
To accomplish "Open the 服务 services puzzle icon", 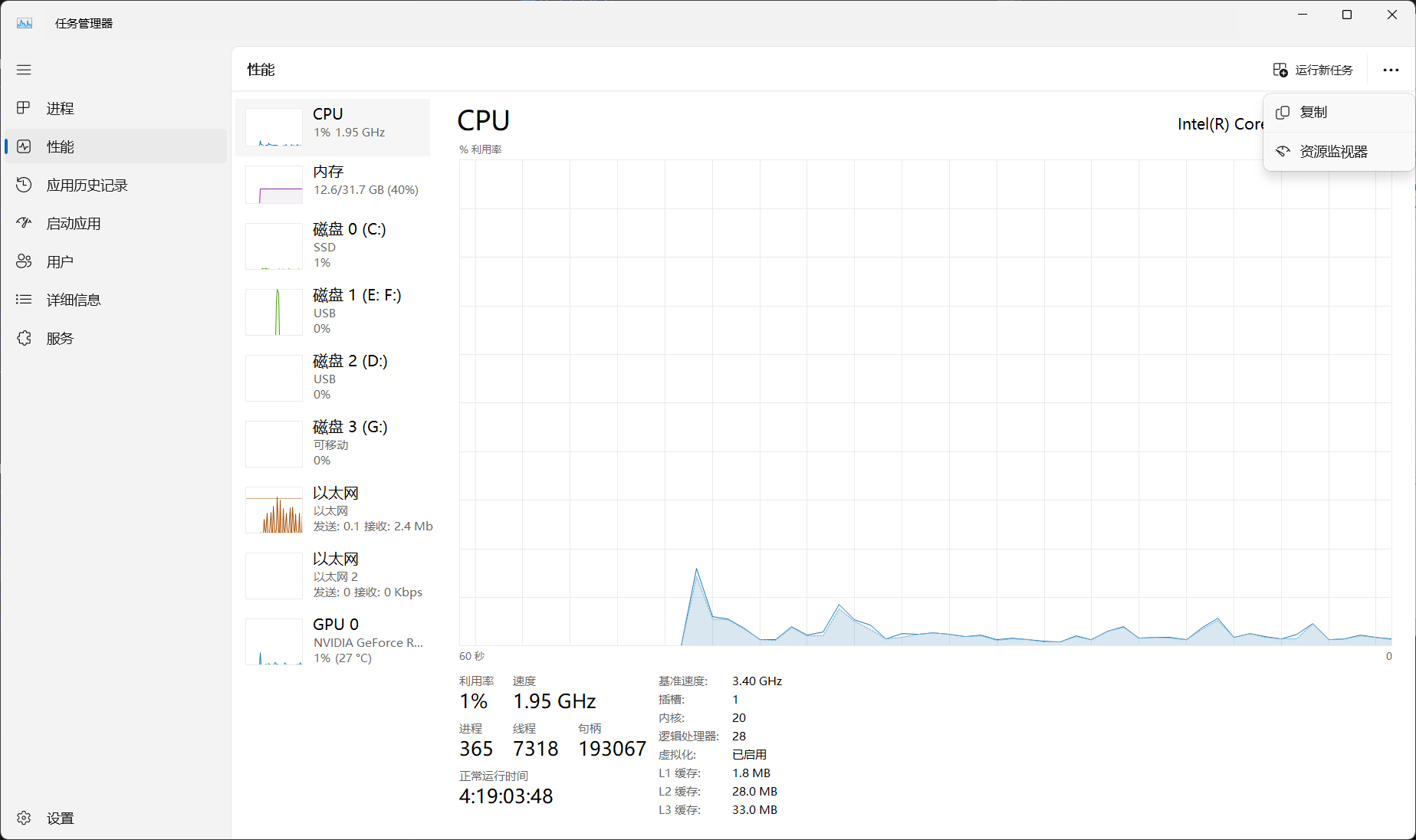I will (24, 338).
